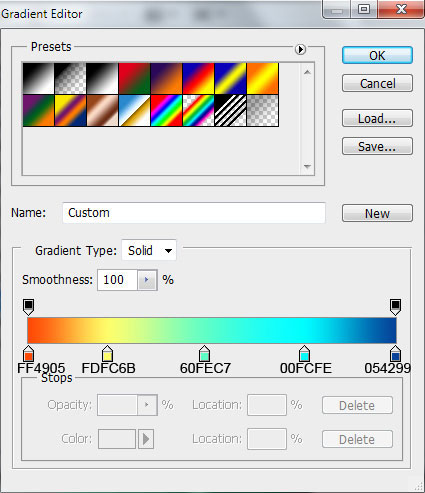Viewport: 425px width, 493px height.
Task: Click the Load... button
Action: click(377, 118)
